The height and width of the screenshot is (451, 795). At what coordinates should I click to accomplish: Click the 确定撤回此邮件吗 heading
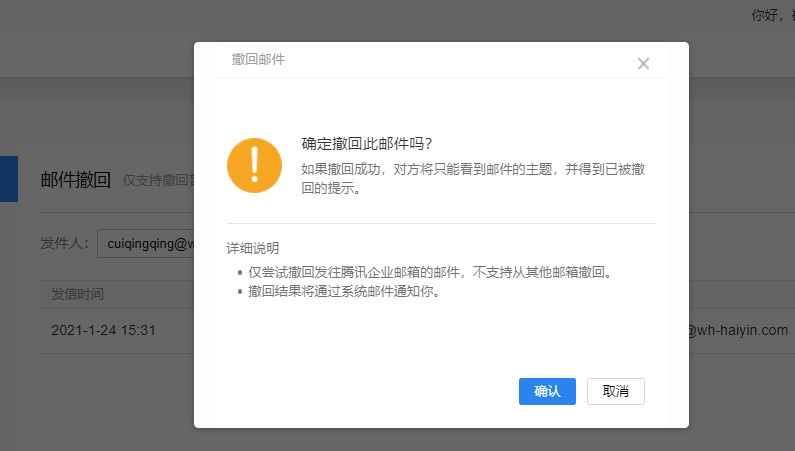(367, 144)
